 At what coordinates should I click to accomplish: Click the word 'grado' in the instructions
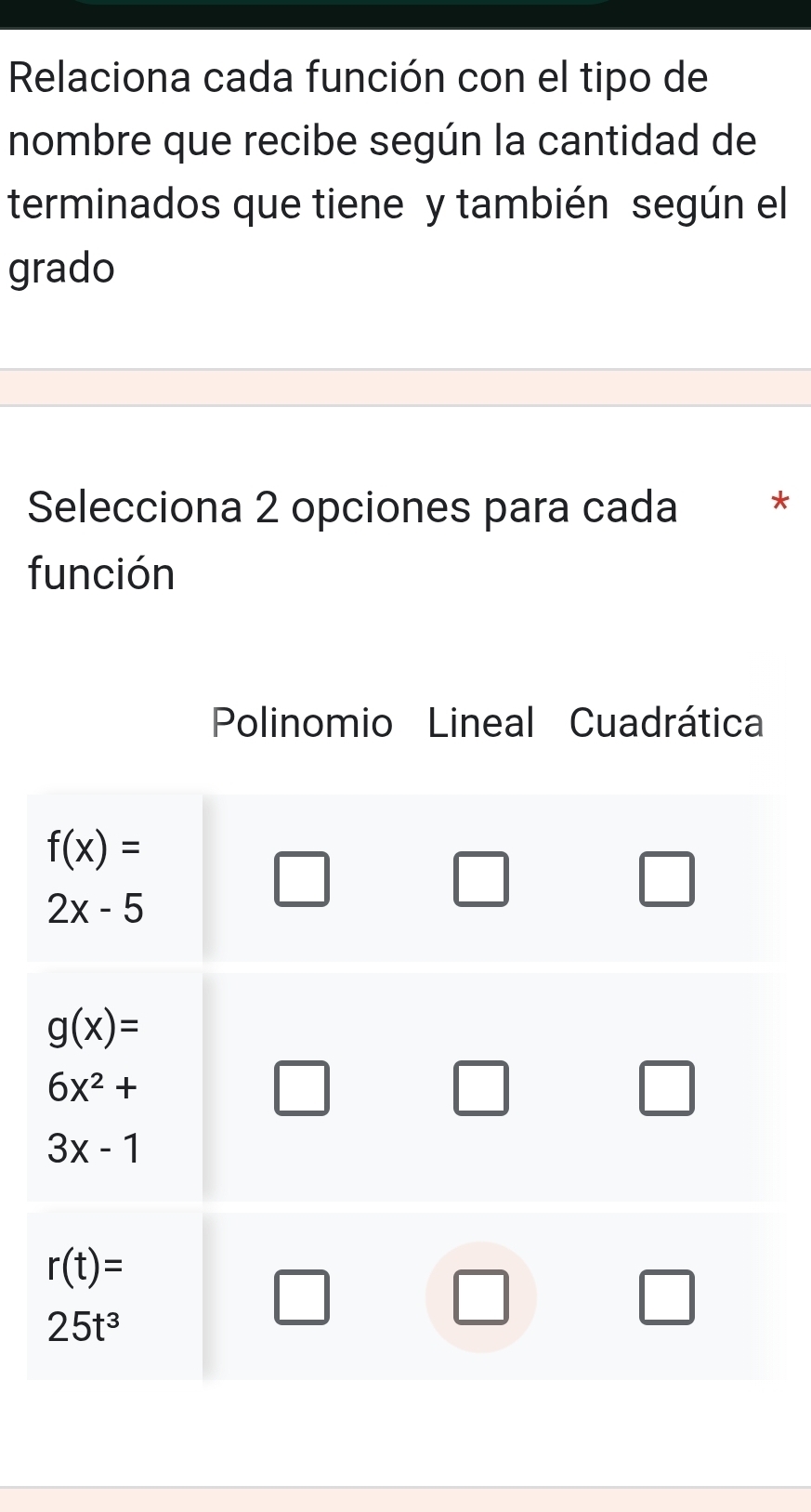tap(62, 269)
